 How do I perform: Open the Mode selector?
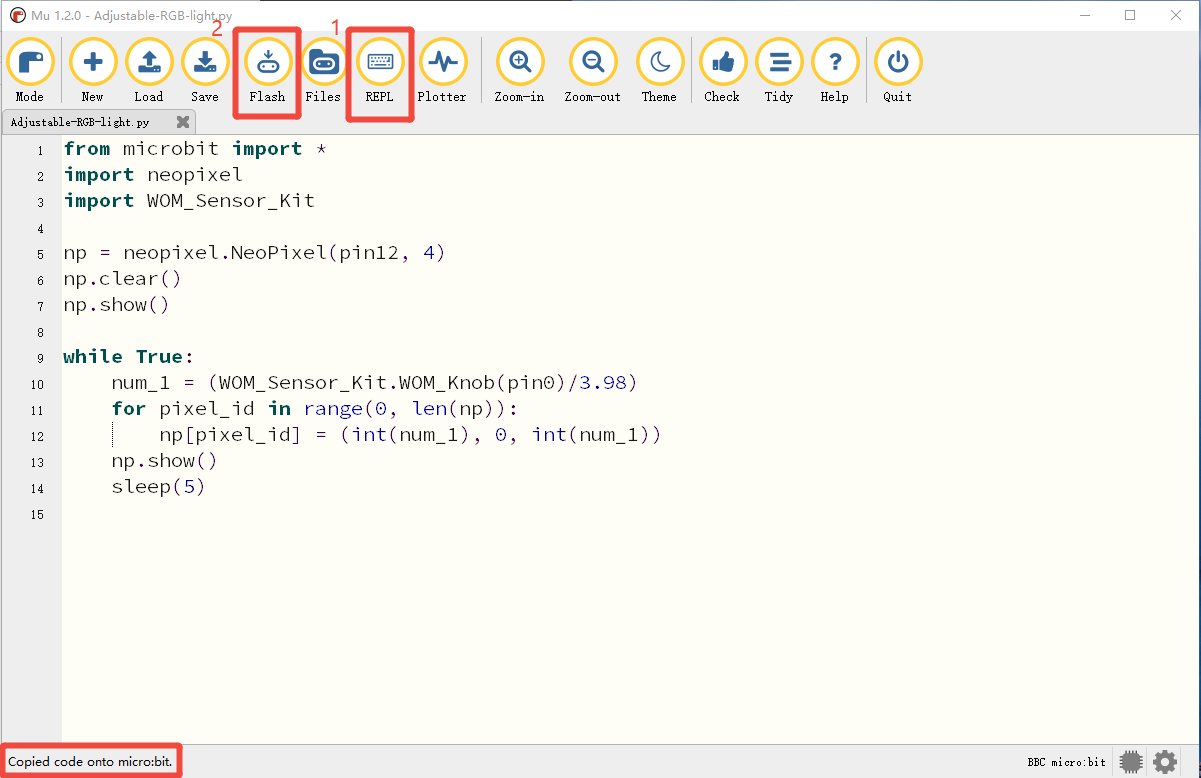tap(30, 70)
